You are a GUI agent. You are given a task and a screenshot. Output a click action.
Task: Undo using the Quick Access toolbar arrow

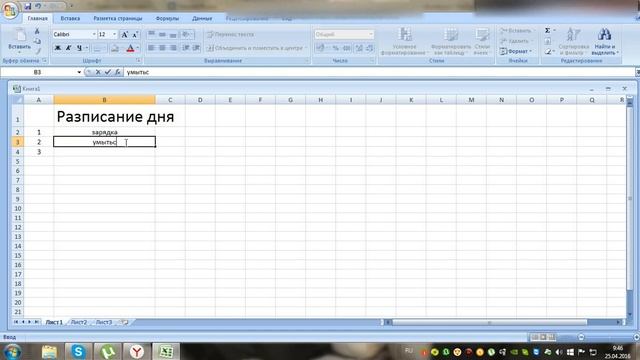[38, 6]
